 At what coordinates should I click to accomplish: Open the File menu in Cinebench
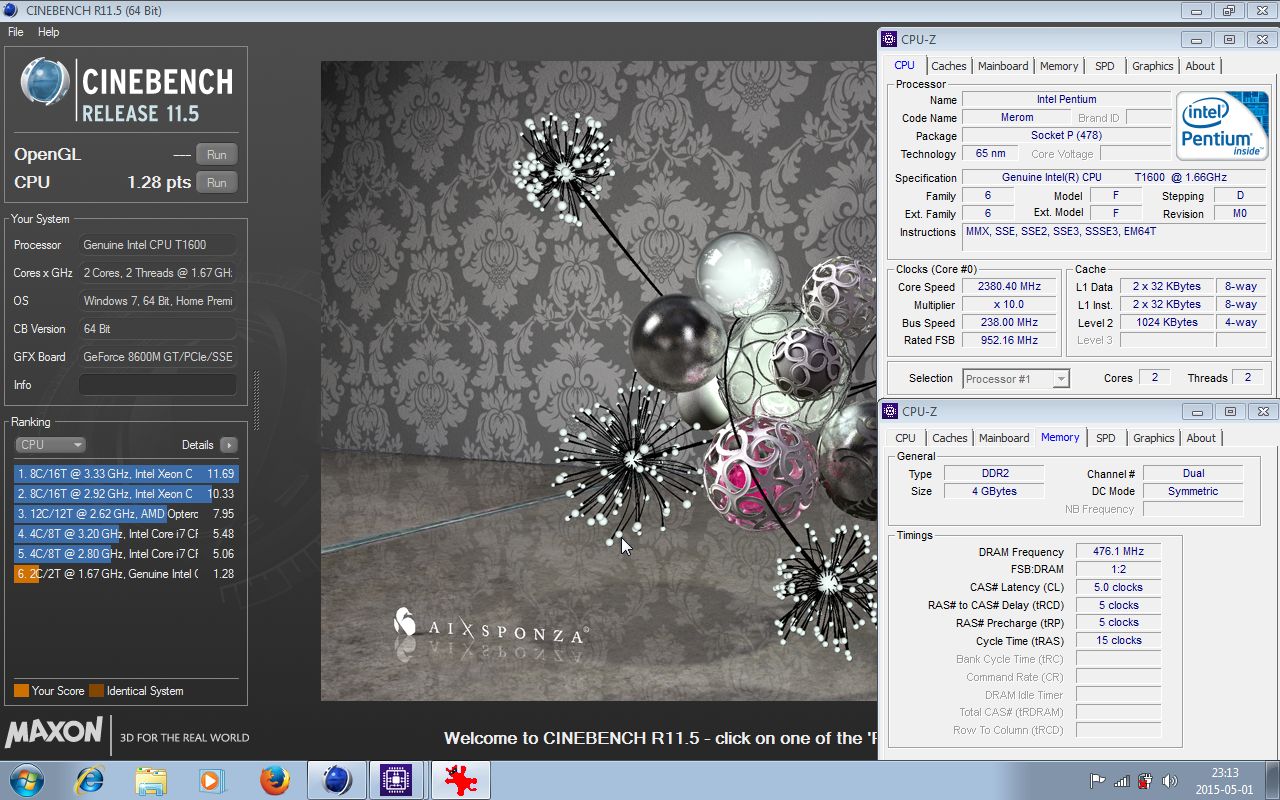pos(16,32)
